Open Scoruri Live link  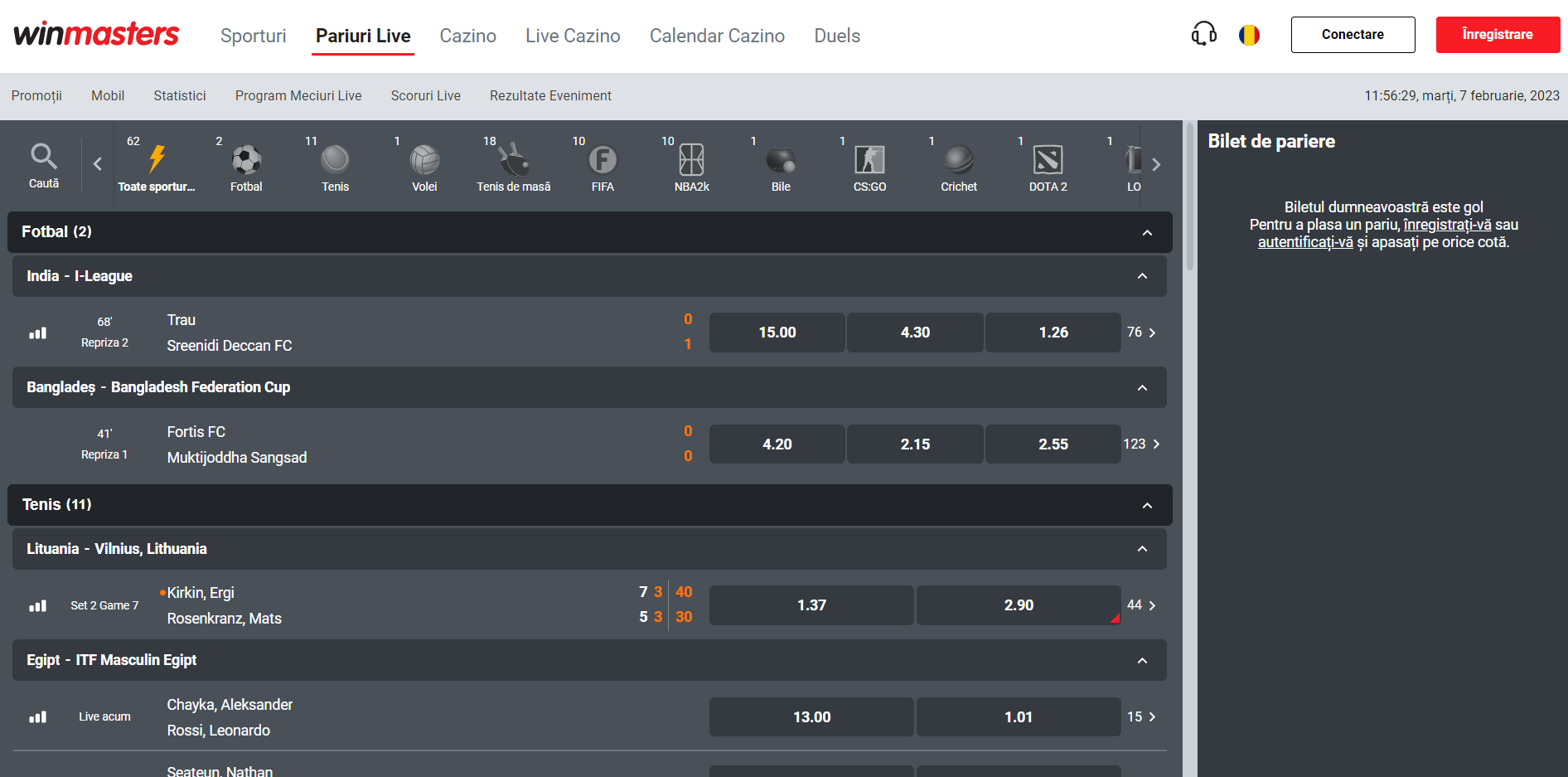(x=426, y=96)
